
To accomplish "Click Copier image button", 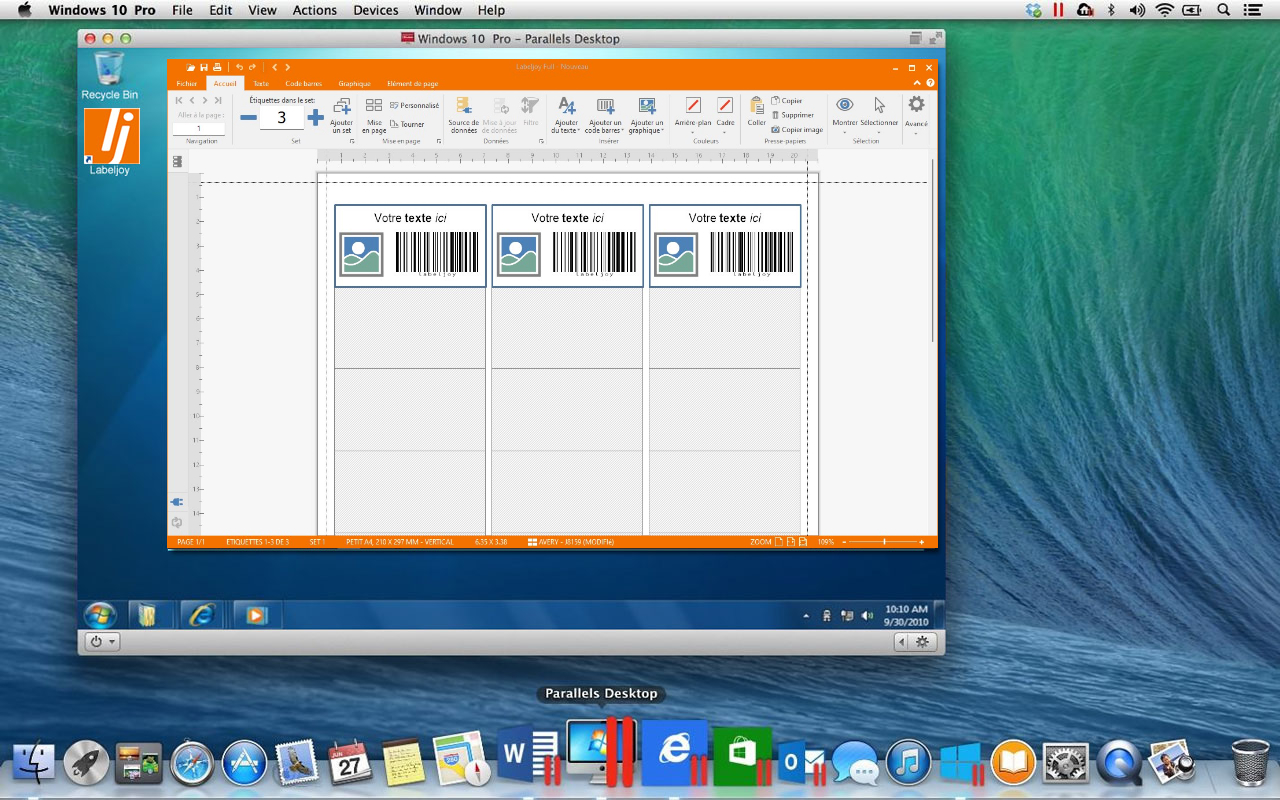I will [797, 129].
